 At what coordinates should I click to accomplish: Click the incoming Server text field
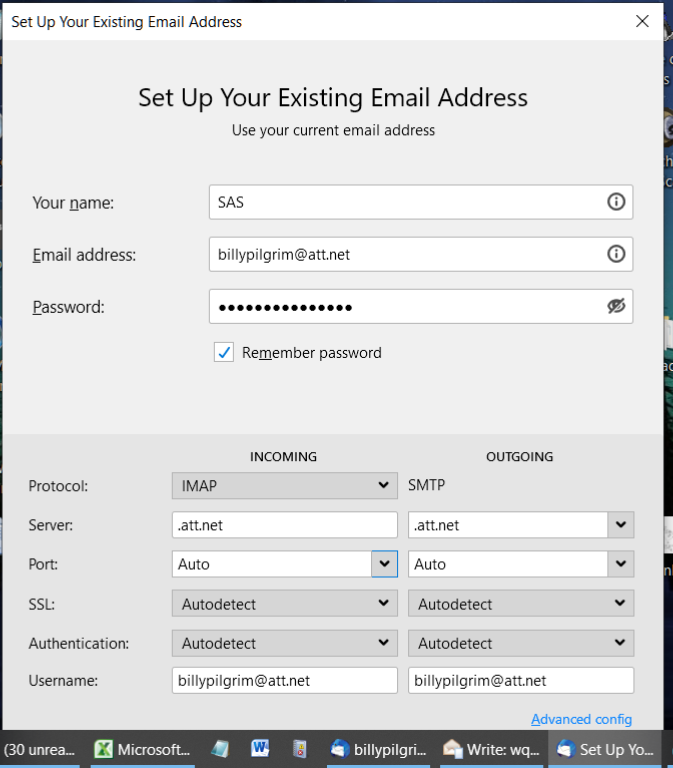pyautogui.click(x=284, y=525)
